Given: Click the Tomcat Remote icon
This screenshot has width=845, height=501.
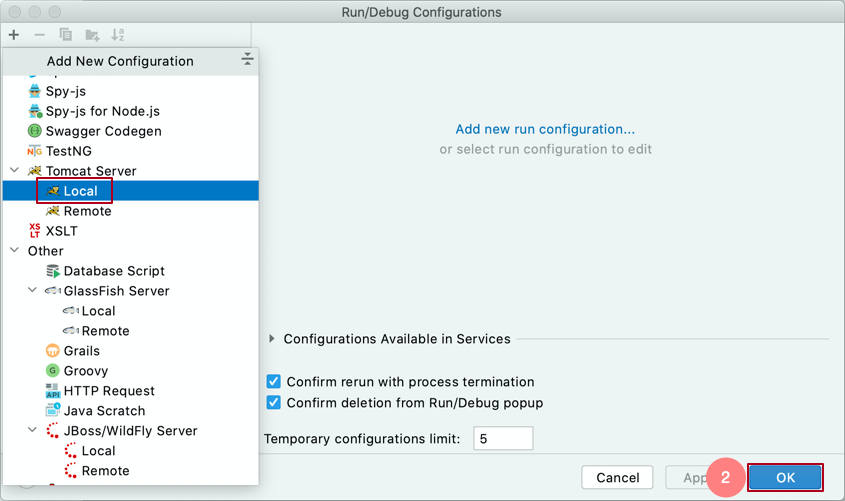Looking at the screenshot, I should [52, 211].
